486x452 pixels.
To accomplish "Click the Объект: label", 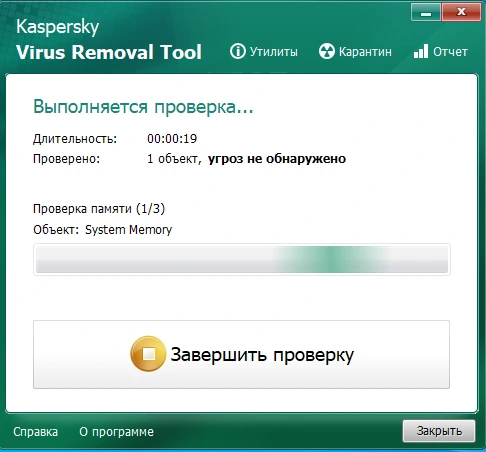I will point(56,230).
